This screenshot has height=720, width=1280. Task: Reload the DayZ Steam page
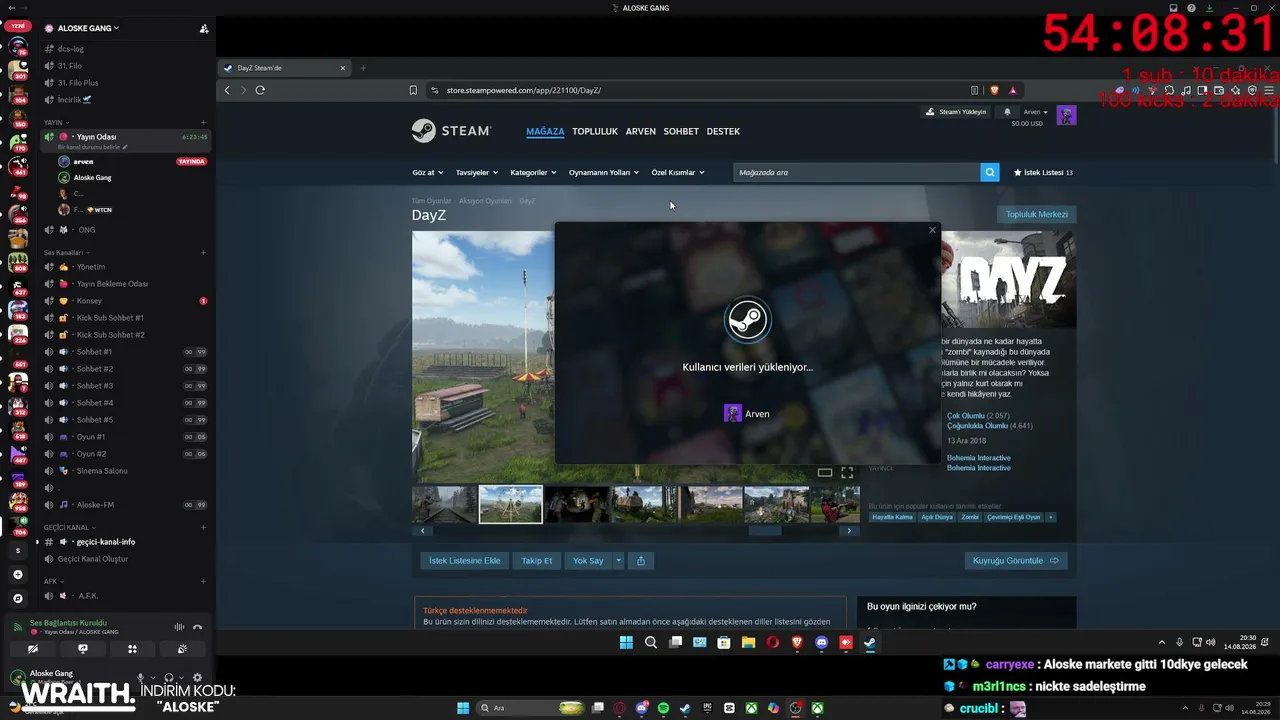[x=260, y=90]
